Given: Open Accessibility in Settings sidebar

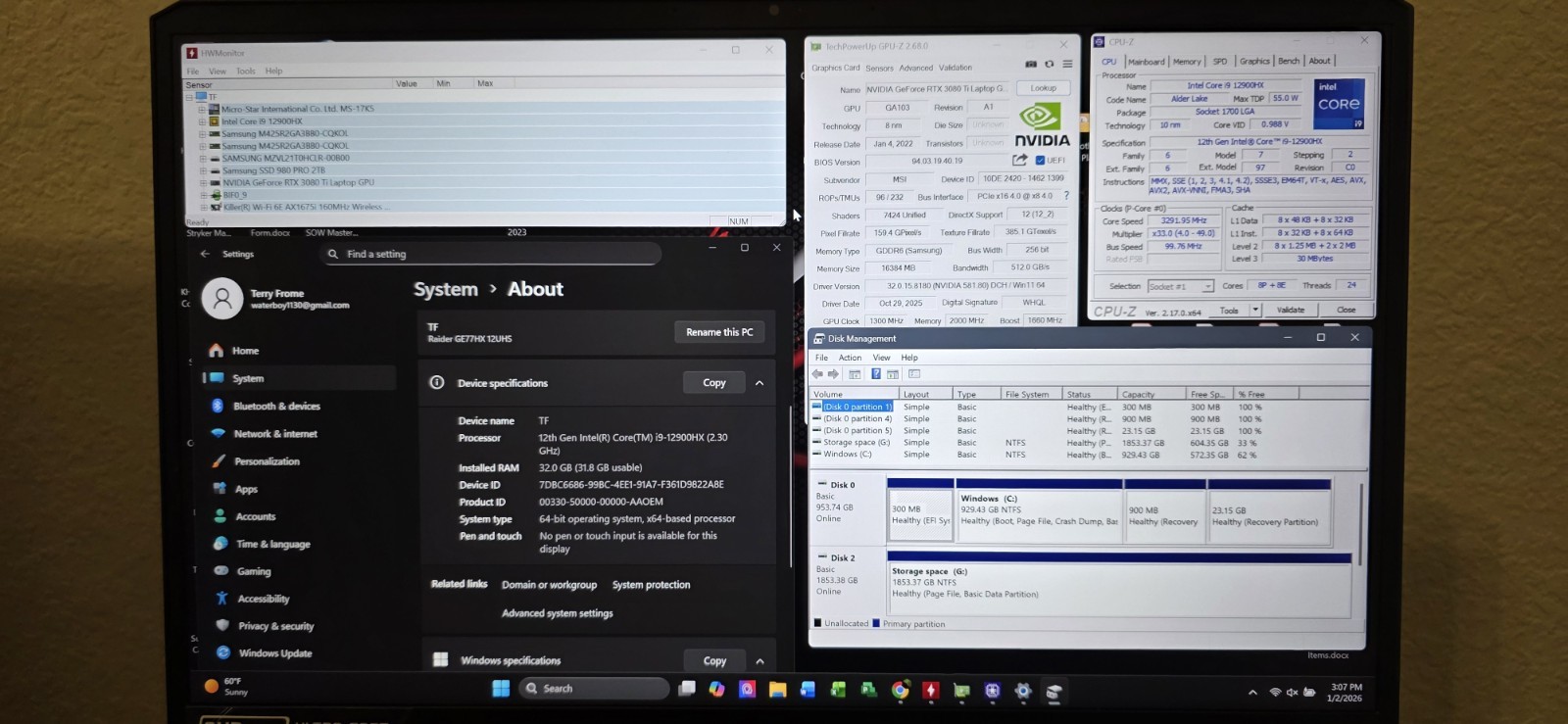Looking at the screenshot, I should coord(263,599).
